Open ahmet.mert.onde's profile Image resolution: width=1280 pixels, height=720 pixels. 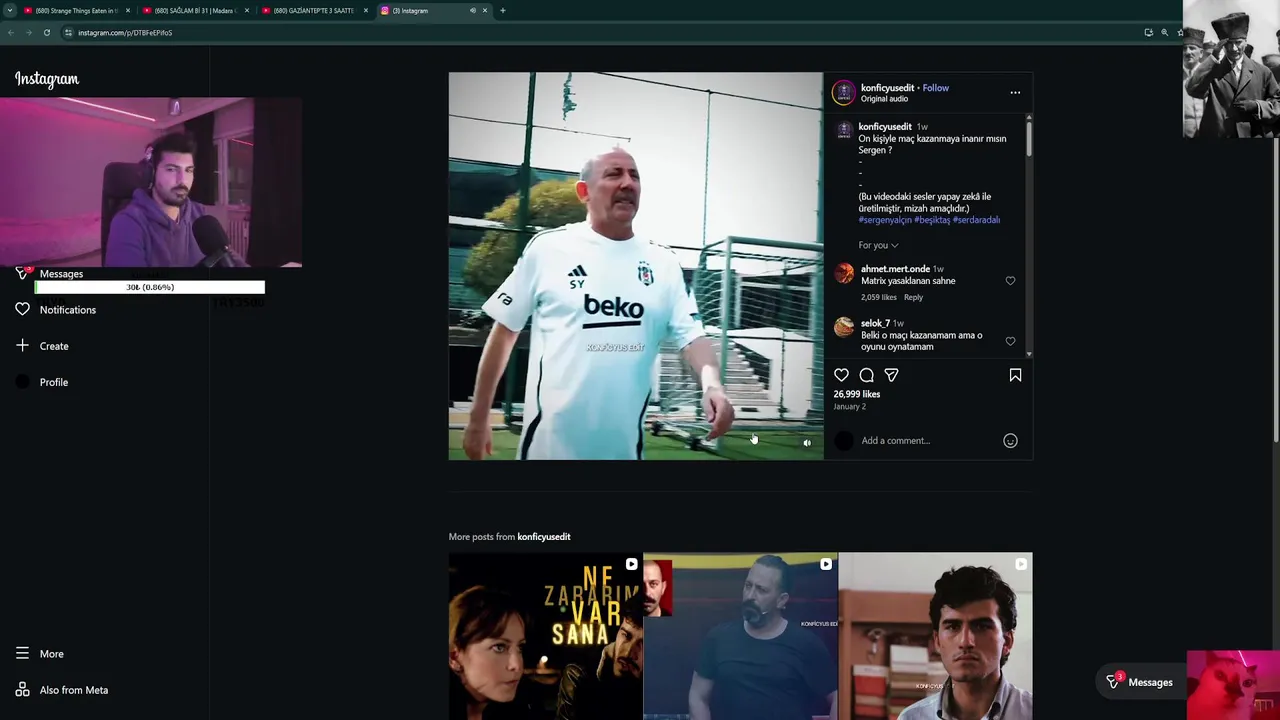point(895,269)
